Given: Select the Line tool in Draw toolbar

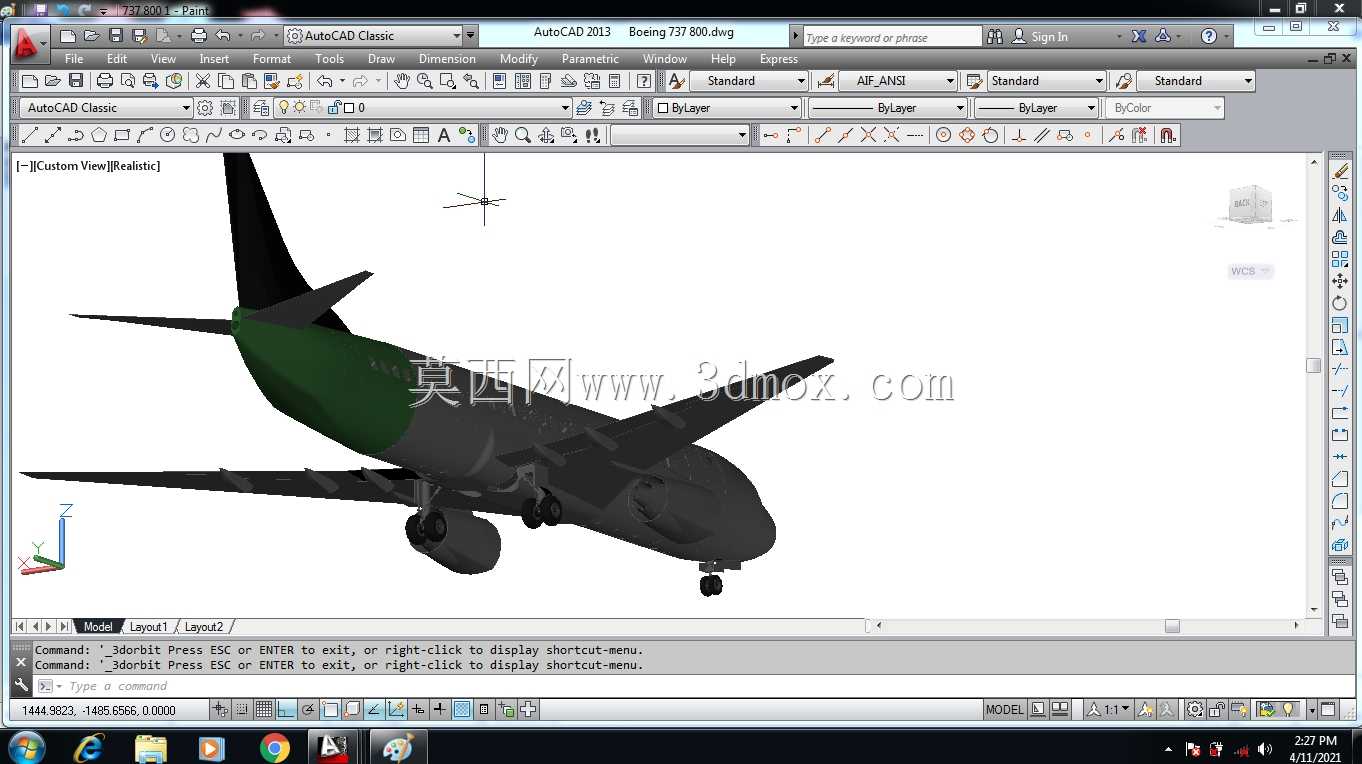Looking at the screenshot, I should (x=30, y=135).
